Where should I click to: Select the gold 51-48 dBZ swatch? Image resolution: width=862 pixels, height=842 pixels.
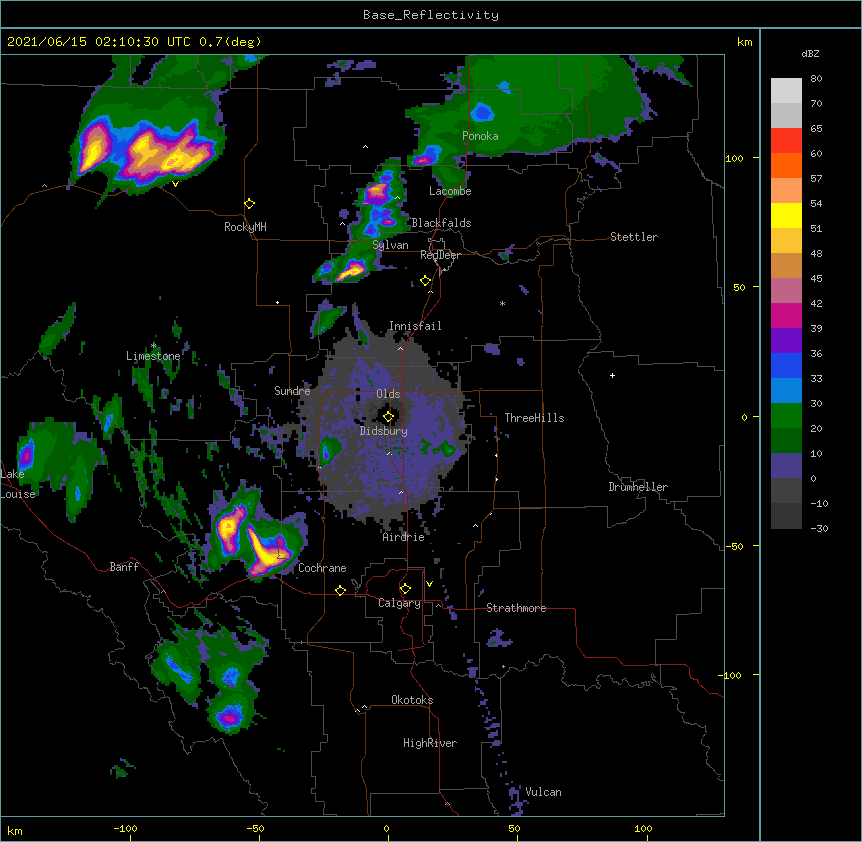click(x=786, y=241)
